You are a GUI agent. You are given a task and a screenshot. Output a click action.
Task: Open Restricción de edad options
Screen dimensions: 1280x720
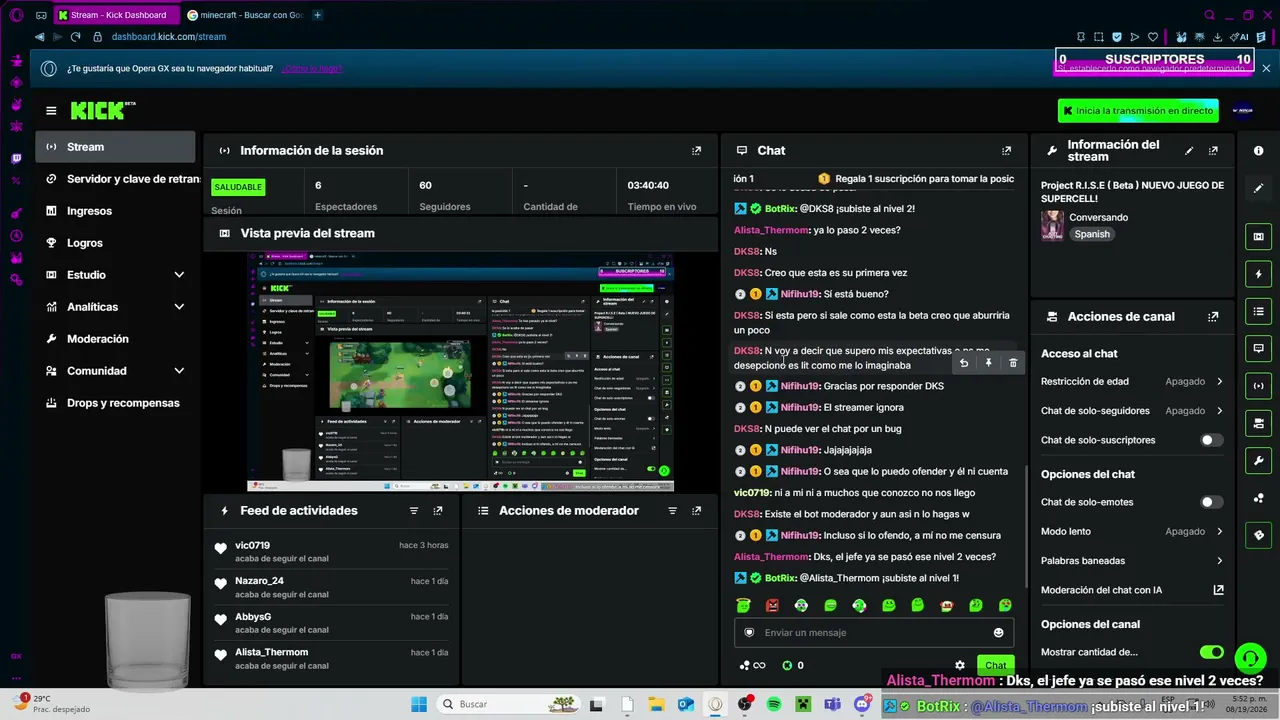point(1132,382)
